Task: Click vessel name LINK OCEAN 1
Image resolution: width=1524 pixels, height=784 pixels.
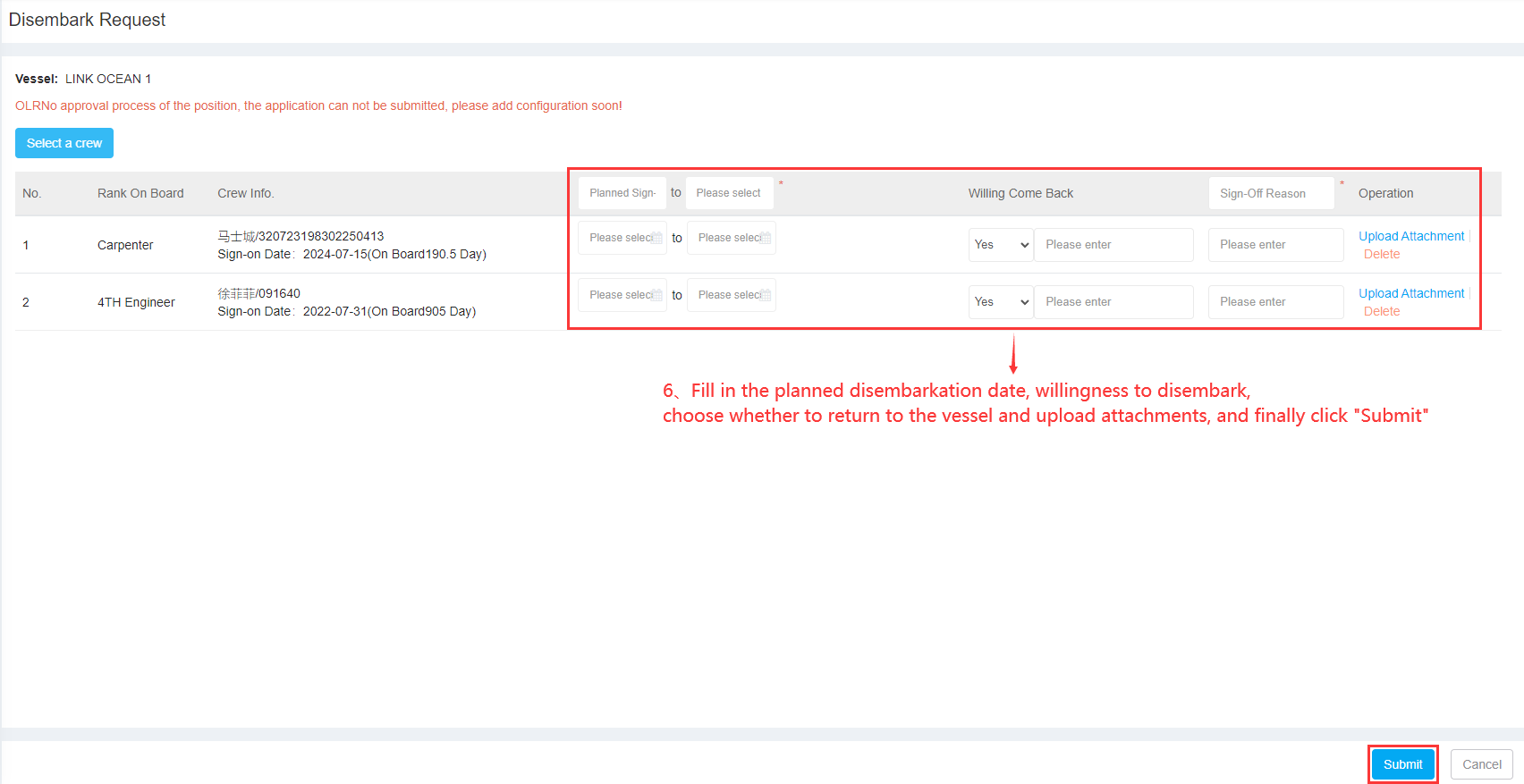Action: tap(108, 79)
